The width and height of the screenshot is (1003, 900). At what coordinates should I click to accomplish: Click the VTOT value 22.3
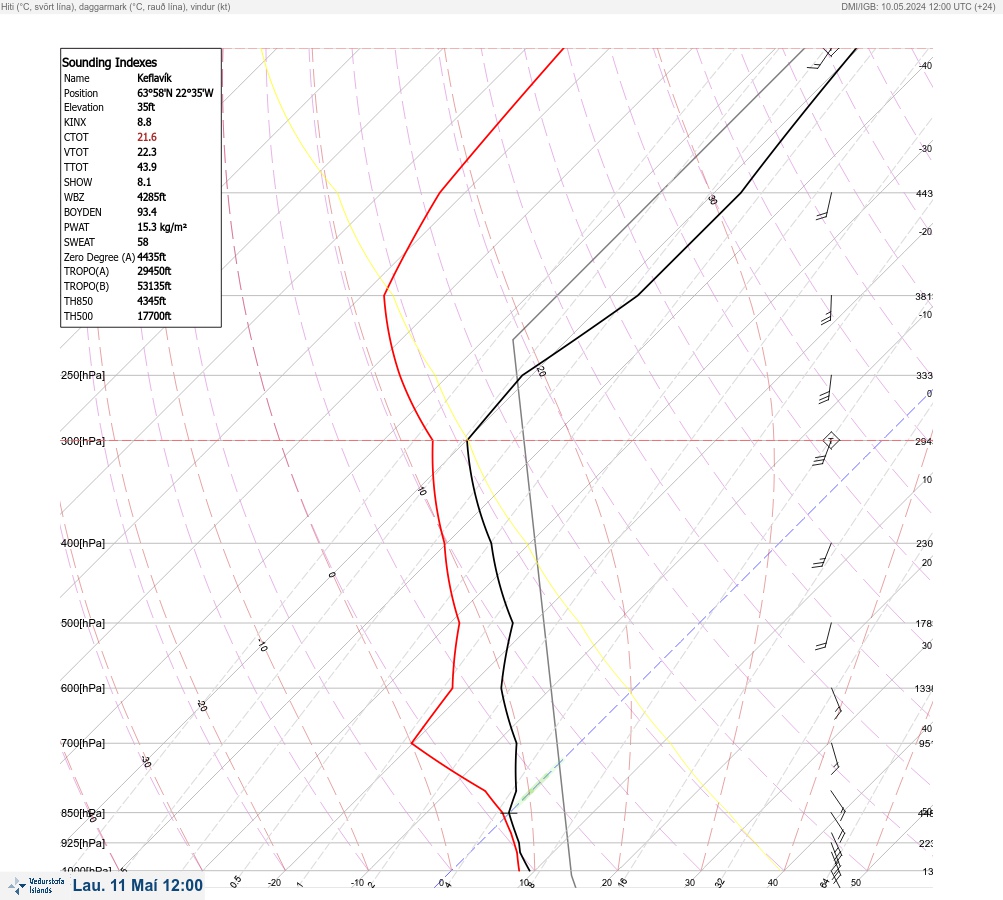[x=146, y=152]
